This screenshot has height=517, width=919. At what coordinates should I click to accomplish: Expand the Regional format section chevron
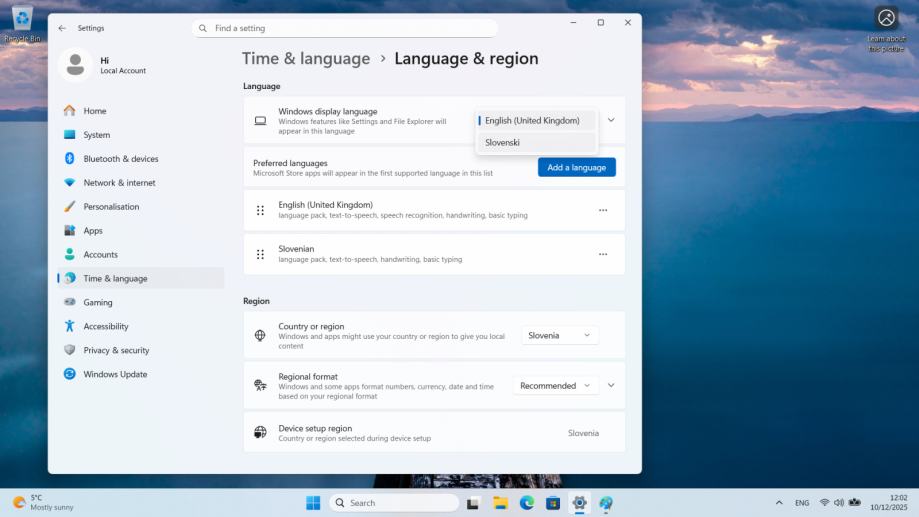click(611, 385)
